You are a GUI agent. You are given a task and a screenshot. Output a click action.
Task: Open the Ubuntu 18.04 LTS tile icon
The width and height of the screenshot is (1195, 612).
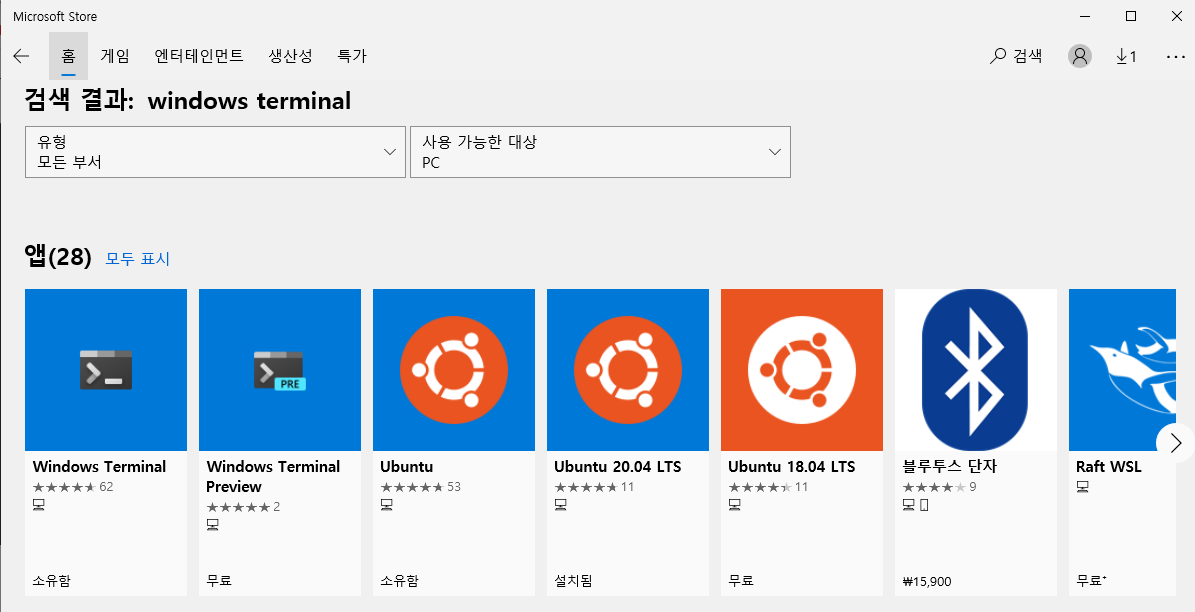[x=802, y=370]
